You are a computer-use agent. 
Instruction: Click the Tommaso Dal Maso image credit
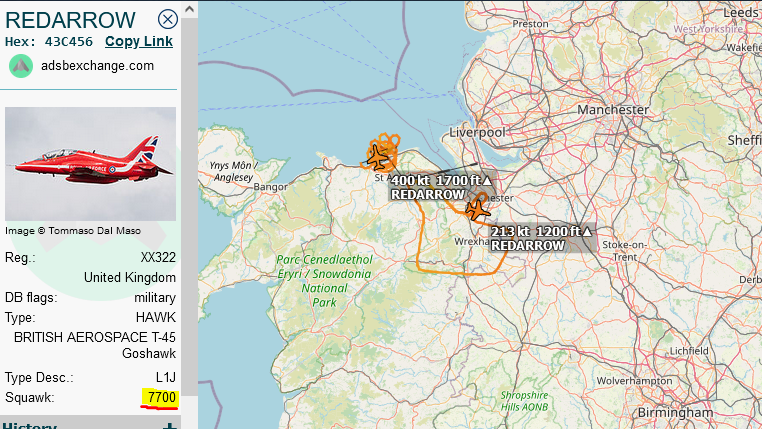pos(73,231)
